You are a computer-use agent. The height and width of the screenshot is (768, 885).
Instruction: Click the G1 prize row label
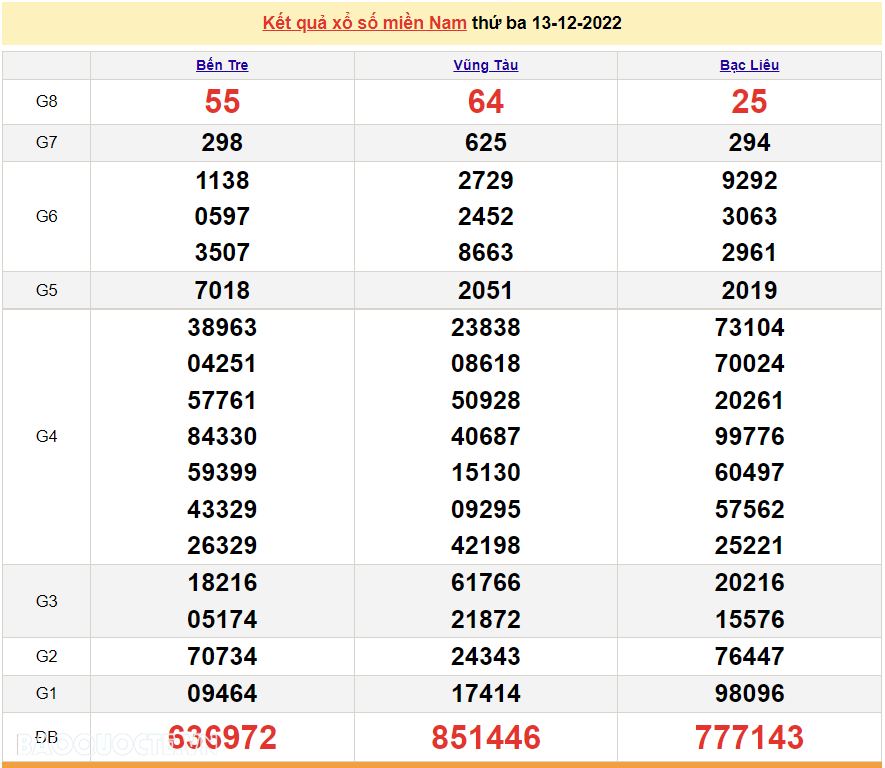46,693
